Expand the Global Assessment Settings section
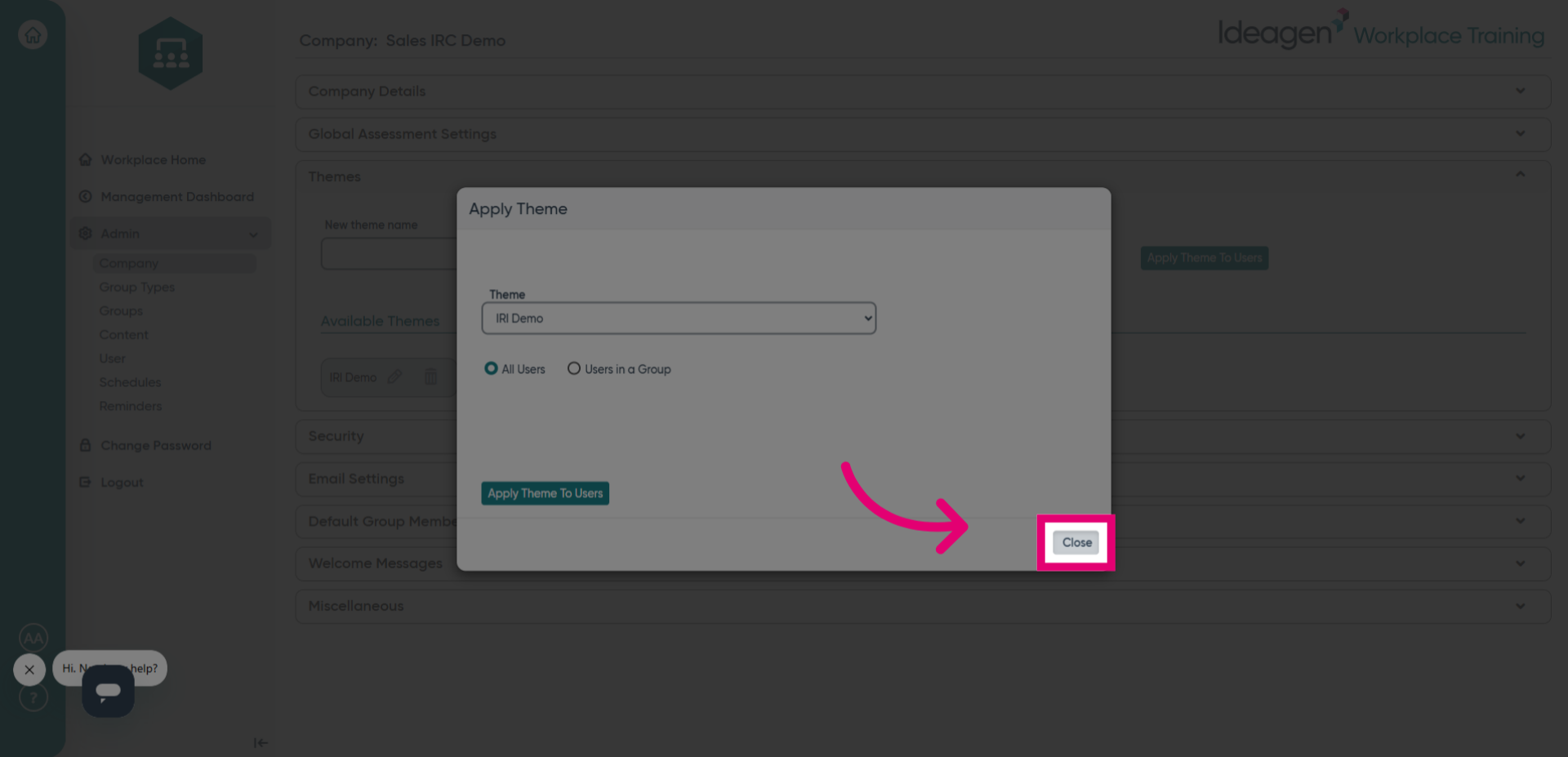This screenshot has height=757, width=1568. [923, 134]
